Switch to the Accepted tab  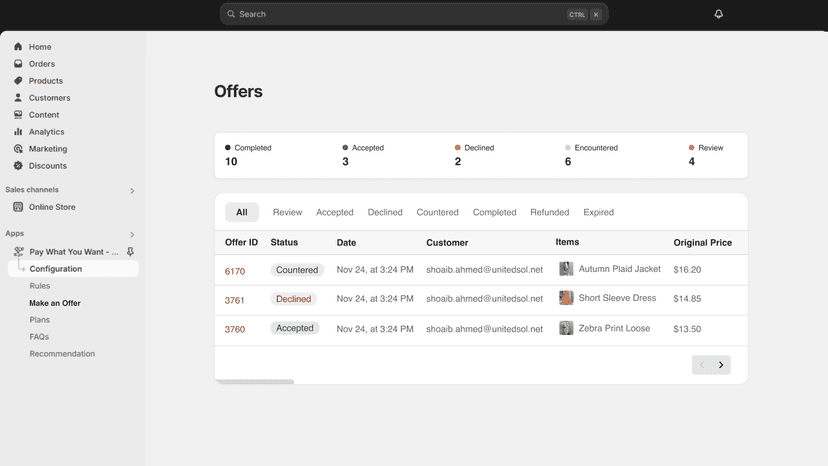(335, 212)
